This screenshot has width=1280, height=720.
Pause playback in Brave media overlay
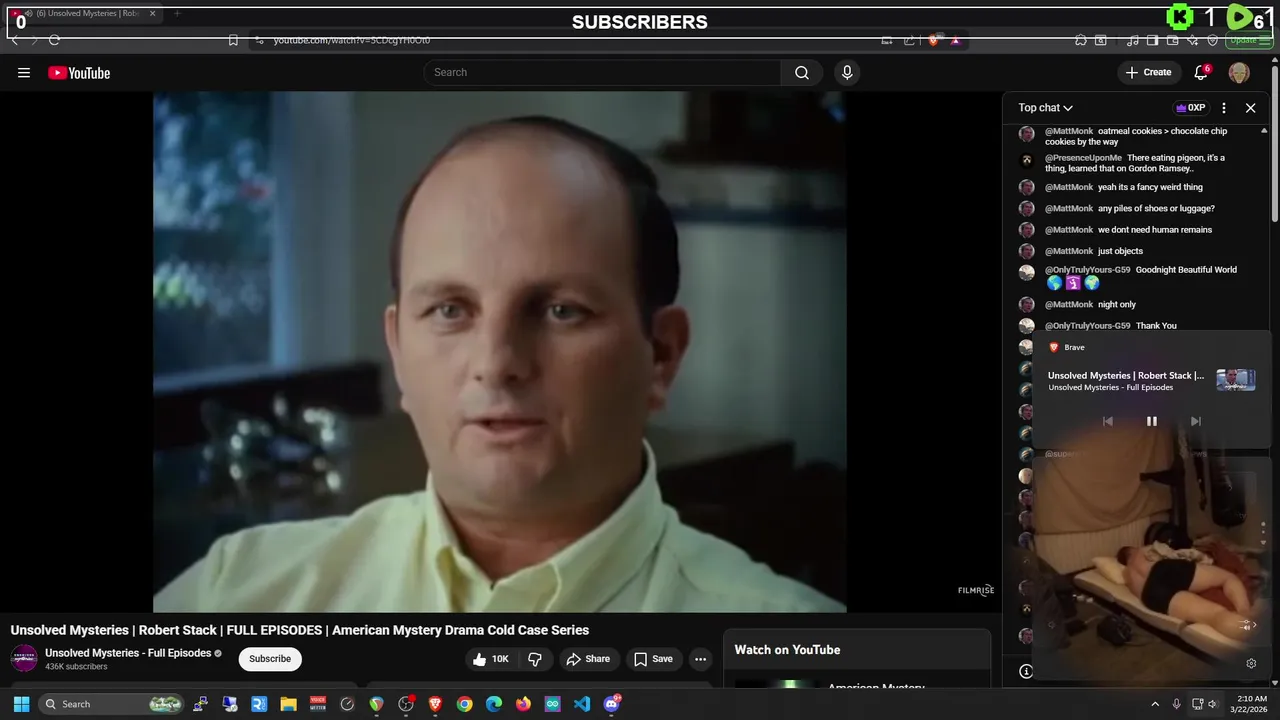(1151, 421)
